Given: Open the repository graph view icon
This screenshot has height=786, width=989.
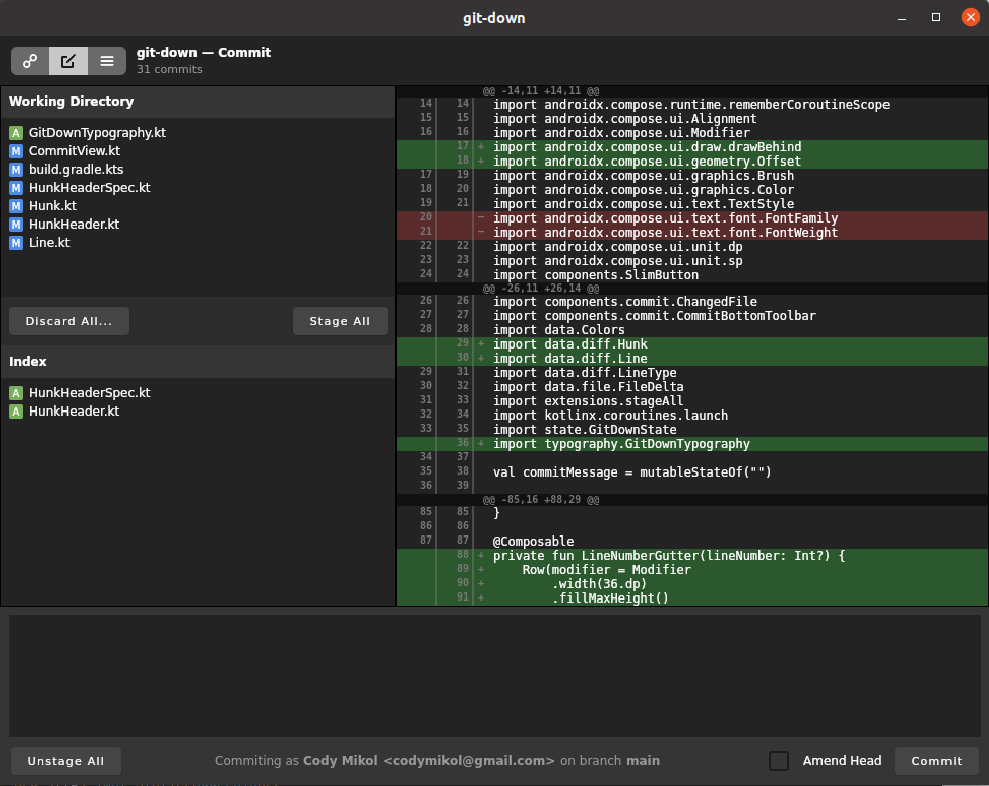Looking at the screenshot, I should pyautogui.click(x=30, y=61).
